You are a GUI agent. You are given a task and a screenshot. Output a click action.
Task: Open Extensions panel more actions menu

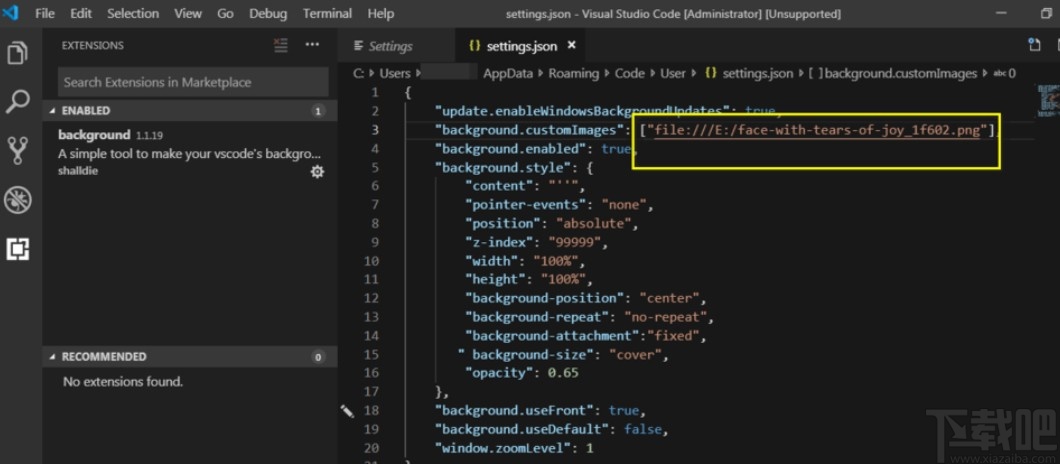point(312,45)
